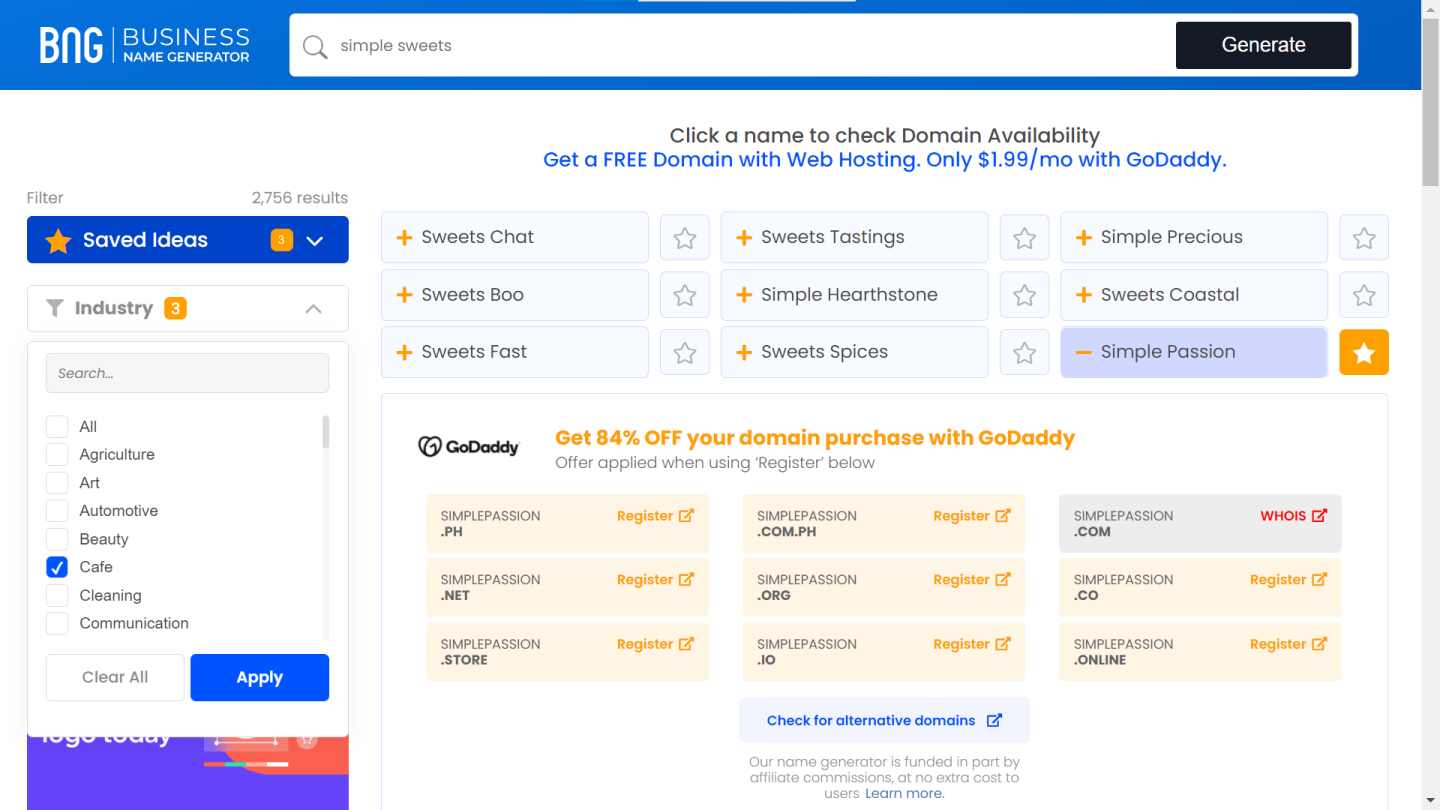The height and width of the screenshot is (810, 1440).
Task: Open WHOIS for simplepassion.com
Action: pos(1293,516)
